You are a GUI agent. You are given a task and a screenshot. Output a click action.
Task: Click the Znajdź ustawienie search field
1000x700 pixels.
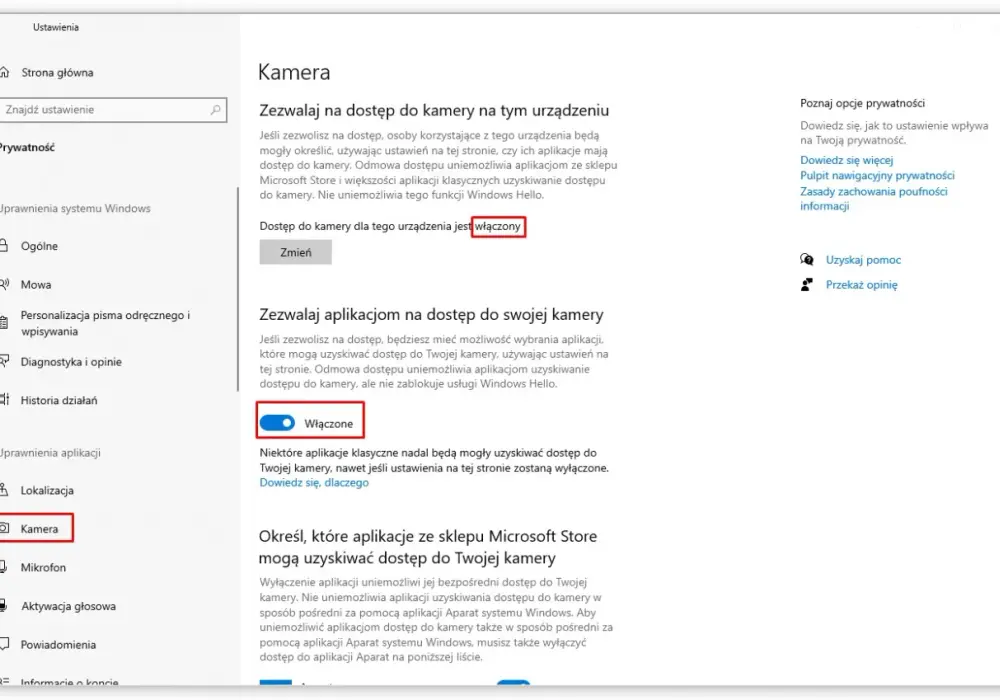pos(113,110)
